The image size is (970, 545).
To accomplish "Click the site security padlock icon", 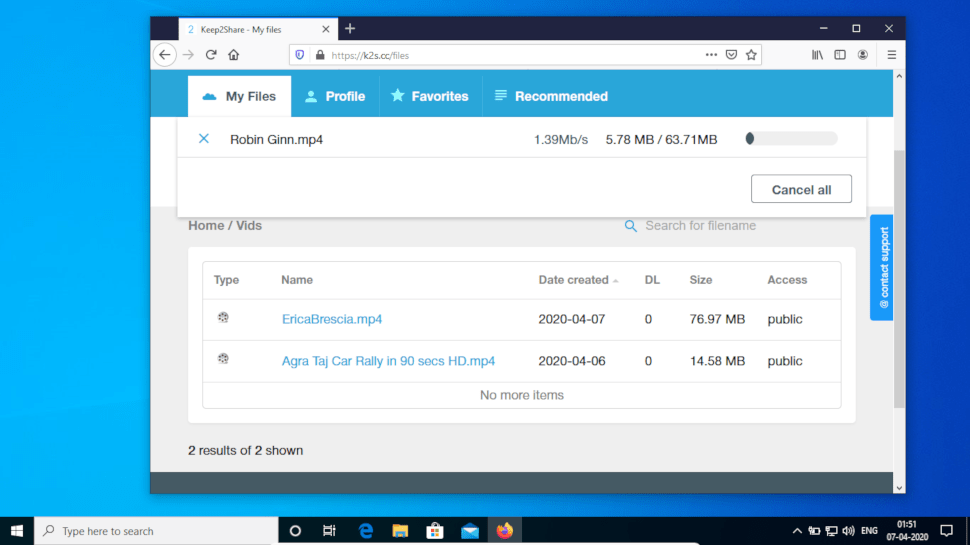I will [x=320, y=55].
